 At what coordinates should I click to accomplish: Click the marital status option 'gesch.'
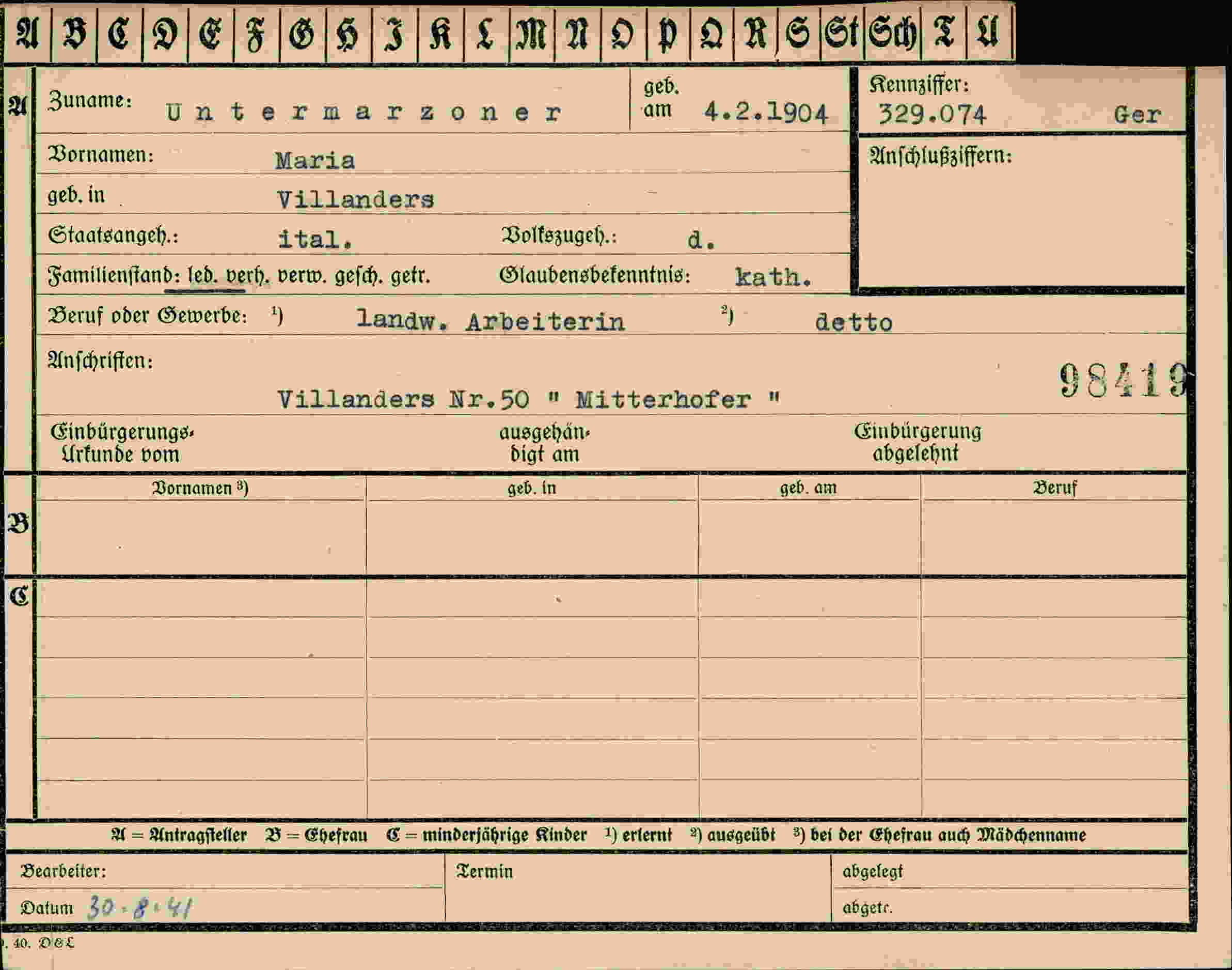coord(359,276)
